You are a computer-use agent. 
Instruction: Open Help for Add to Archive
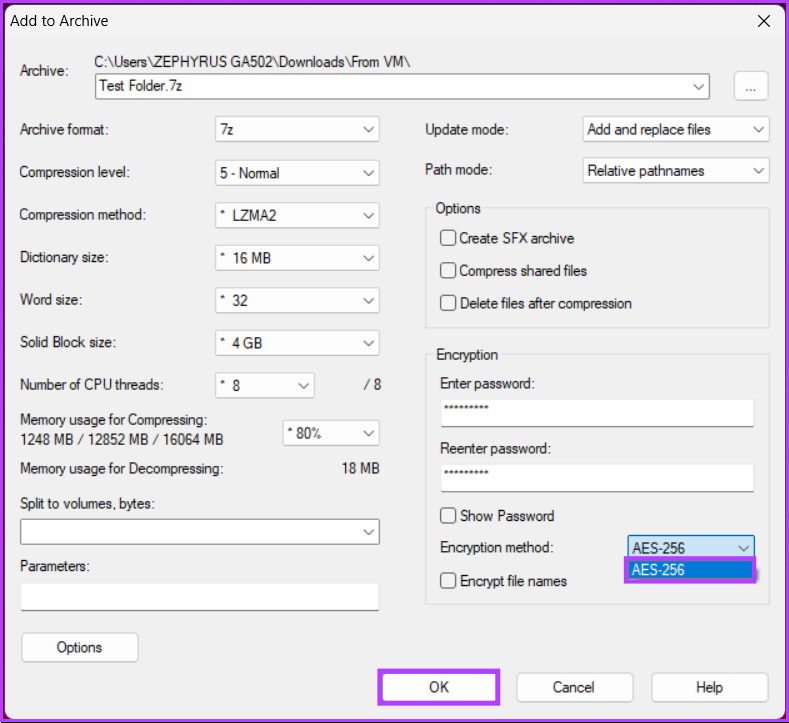click(x=709, y=687)
